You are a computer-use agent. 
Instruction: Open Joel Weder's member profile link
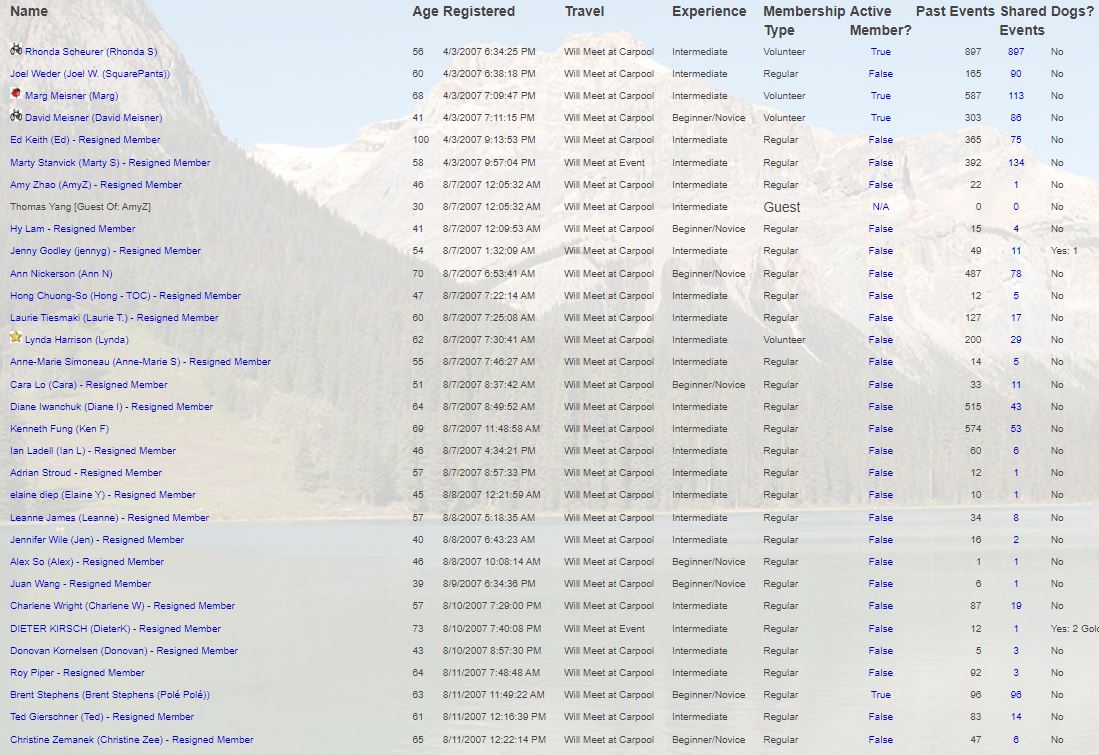click(90, 74)
